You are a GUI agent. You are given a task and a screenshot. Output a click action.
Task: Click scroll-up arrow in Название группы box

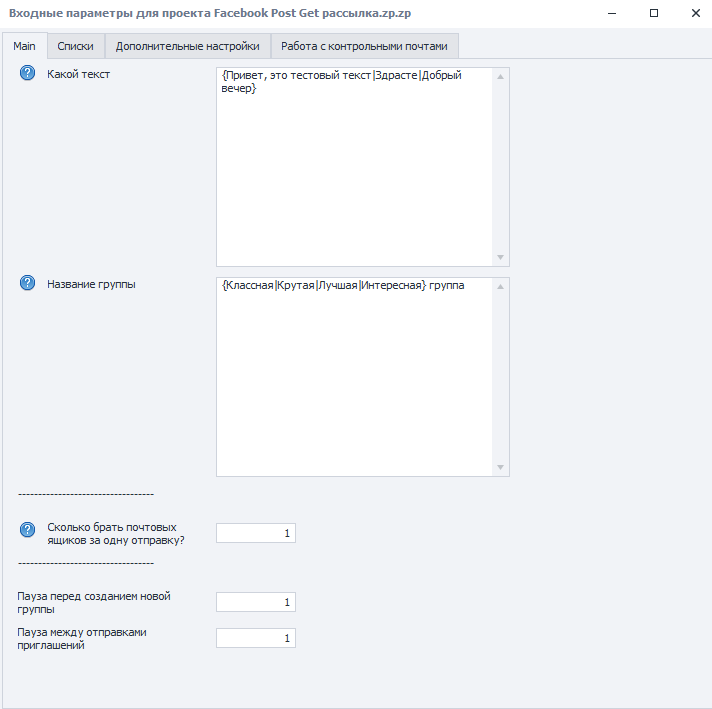[x=500, y=286]
